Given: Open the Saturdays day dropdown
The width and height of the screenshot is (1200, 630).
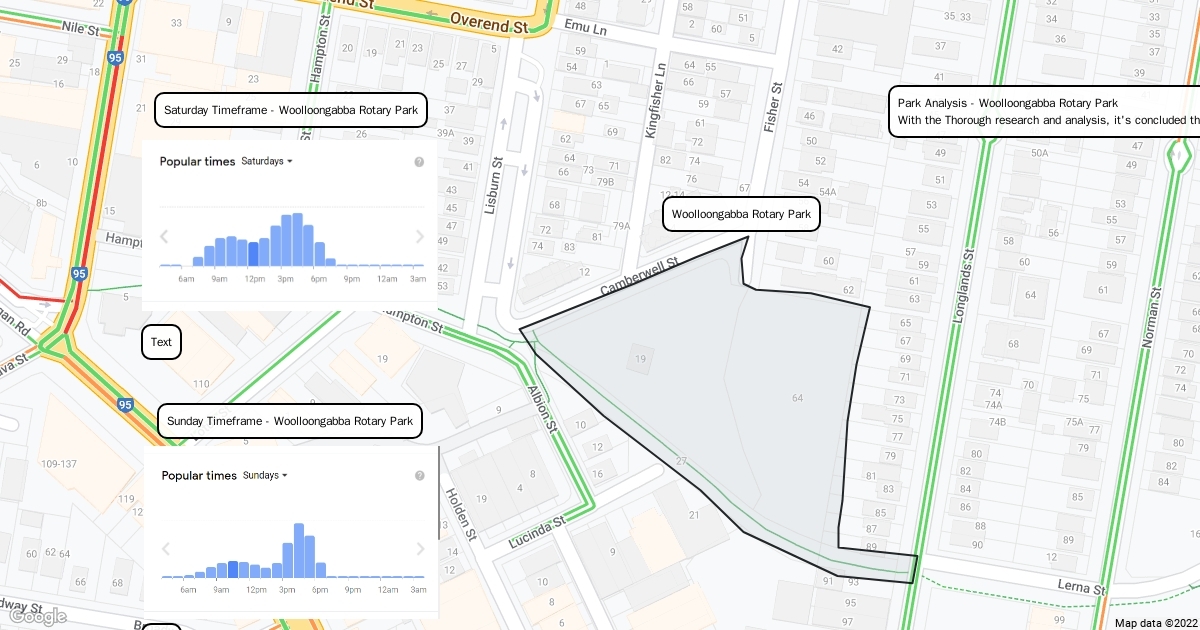Looking at the screenshot, I should [267, 161].
